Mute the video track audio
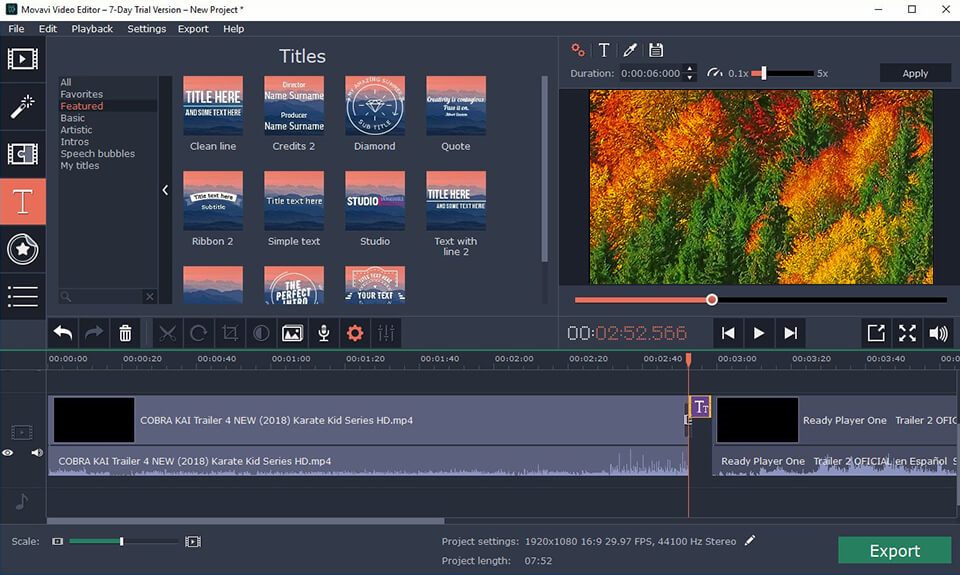This screenshot has height=575, width=960. pos(37,453)
